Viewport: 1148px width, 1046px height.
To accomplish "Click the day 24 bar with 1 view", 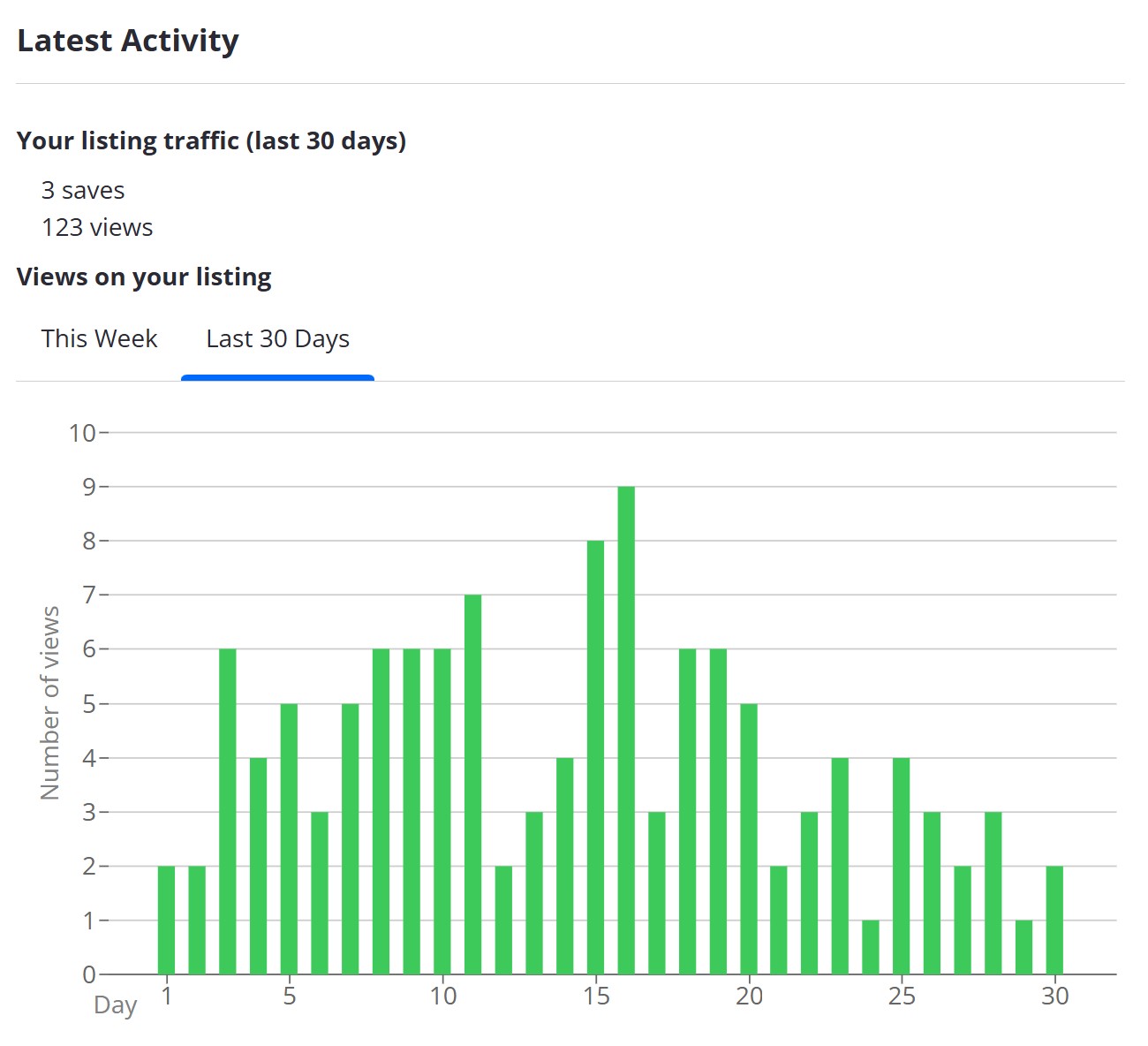I will (871, 947).
